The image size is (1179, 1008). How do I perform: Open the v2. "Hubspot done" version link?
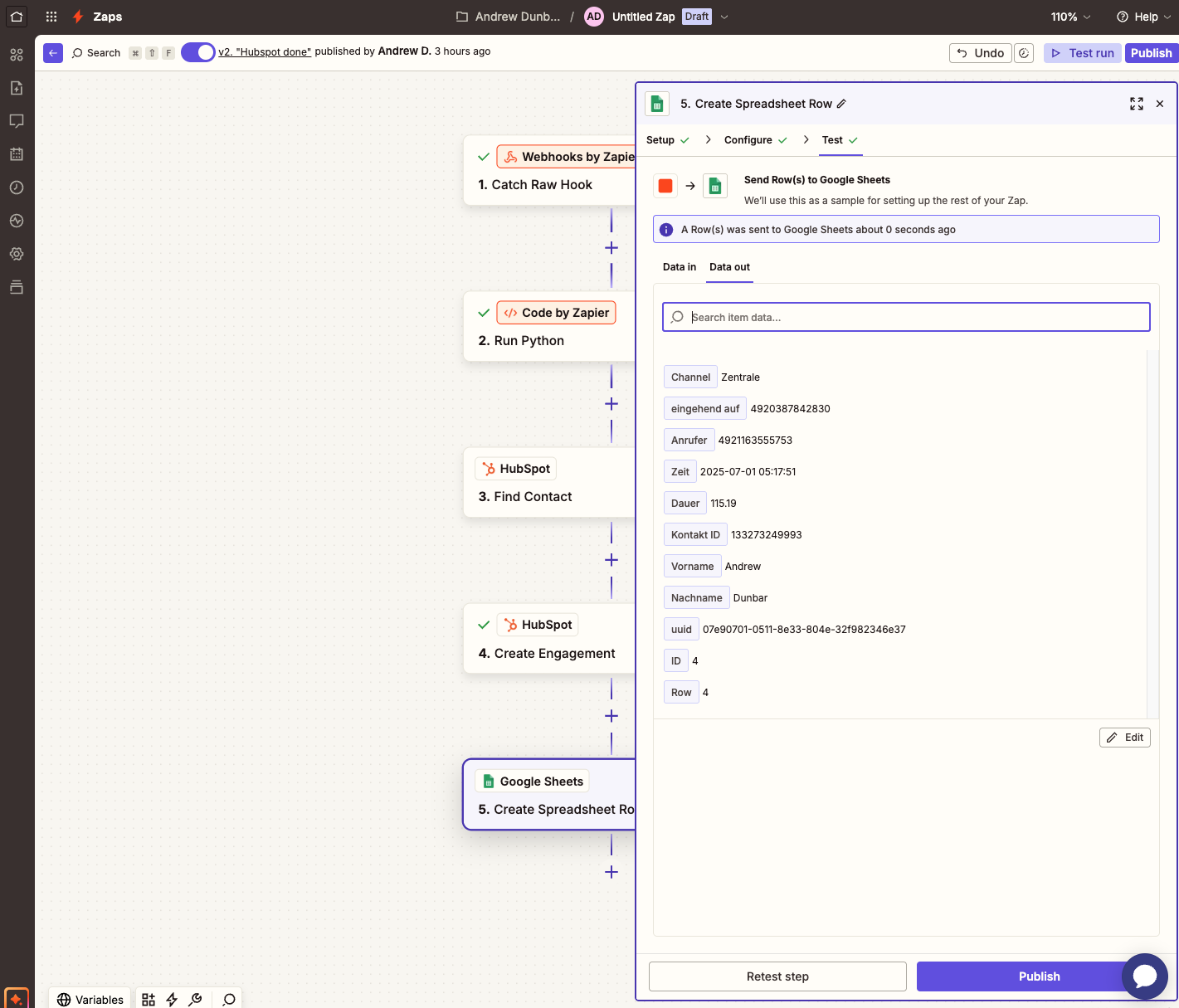click(x=265, y=51)
